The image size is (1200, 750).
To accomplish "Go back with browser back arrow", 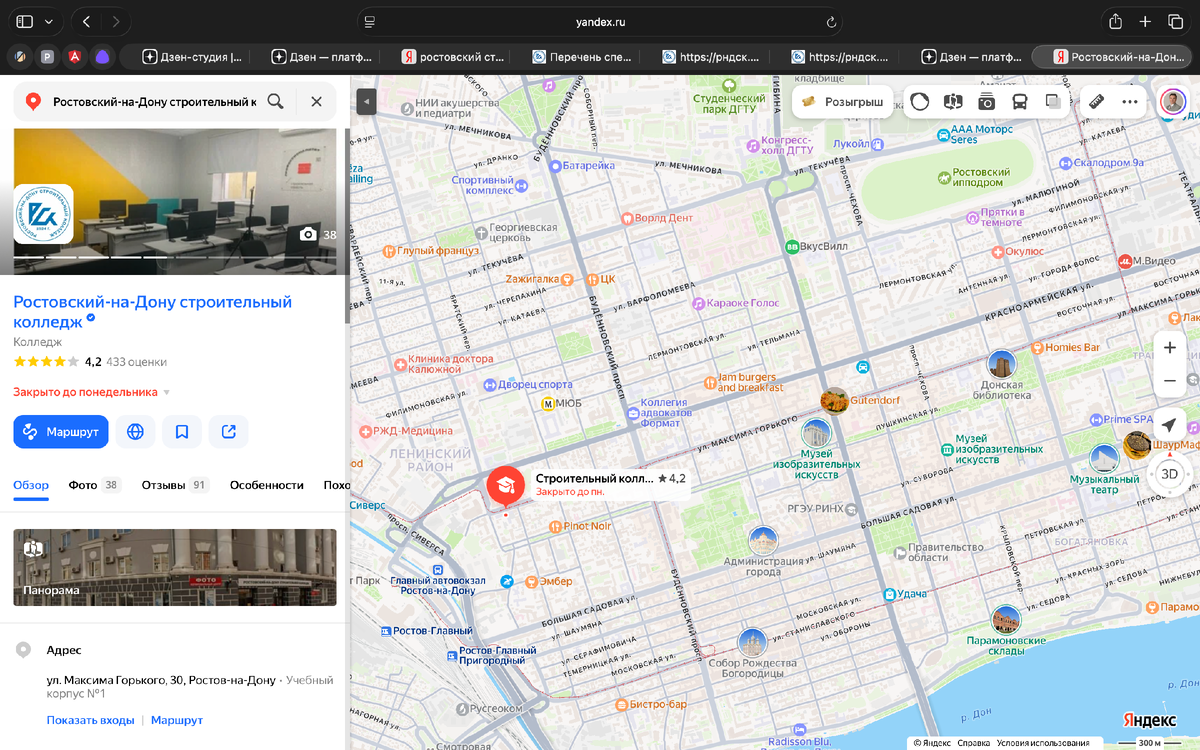I will click(x=86, y=21).
